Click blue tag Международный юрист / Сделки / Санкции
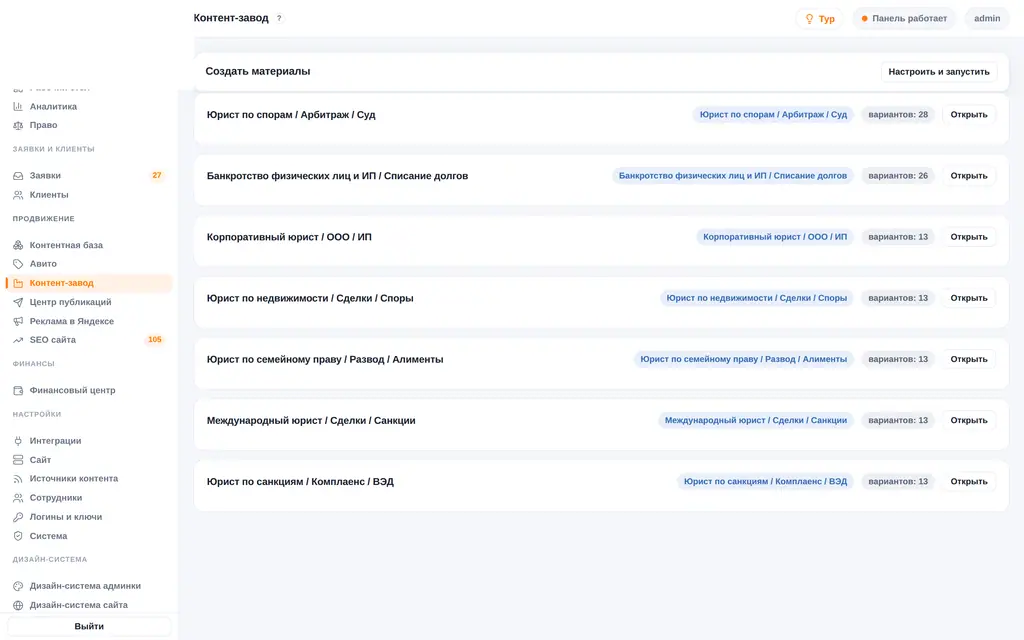1024x640 pixels. click(x=756, y=421)
